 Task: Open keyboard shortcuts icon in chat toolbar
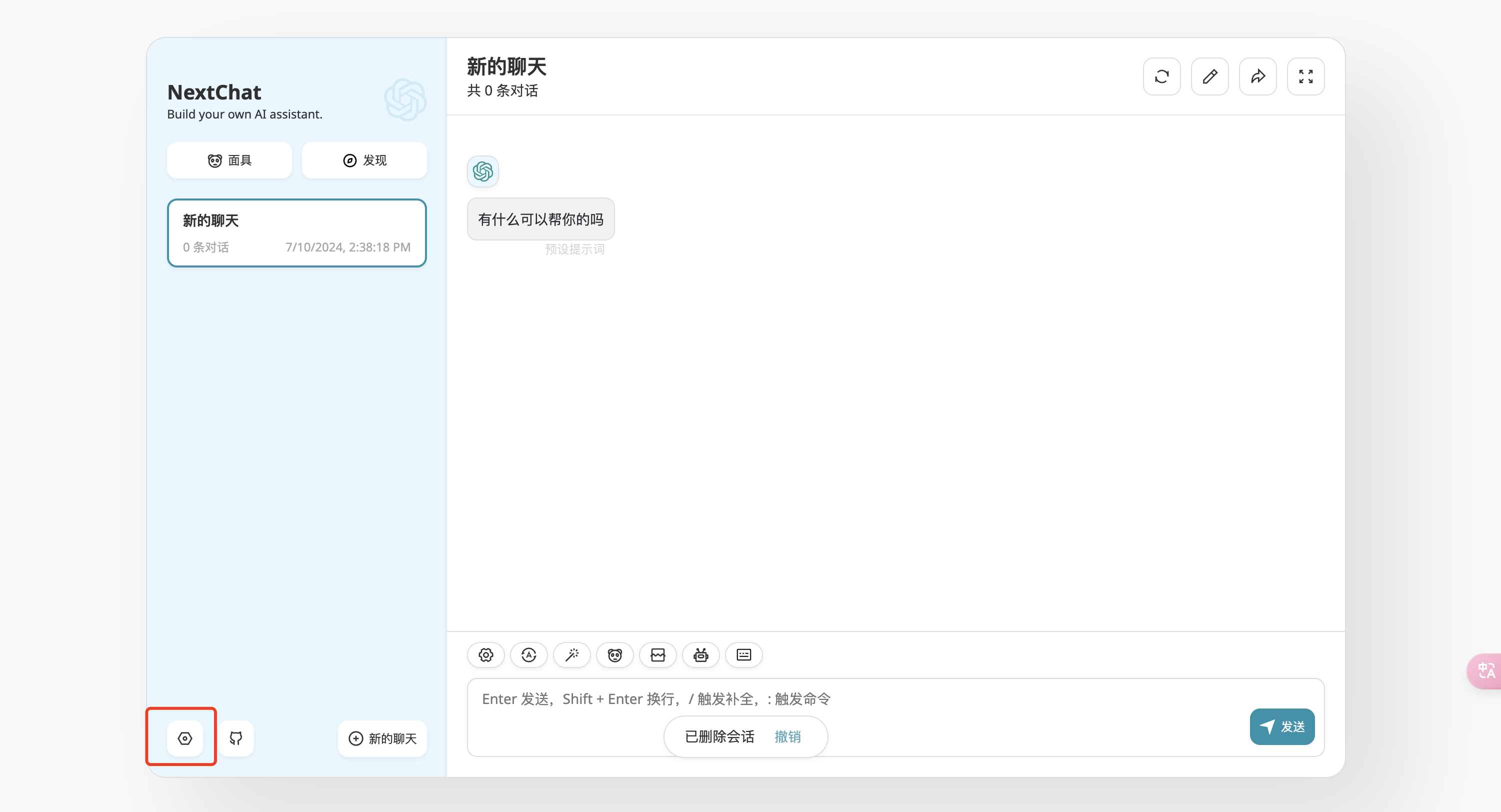click(743, 654)
